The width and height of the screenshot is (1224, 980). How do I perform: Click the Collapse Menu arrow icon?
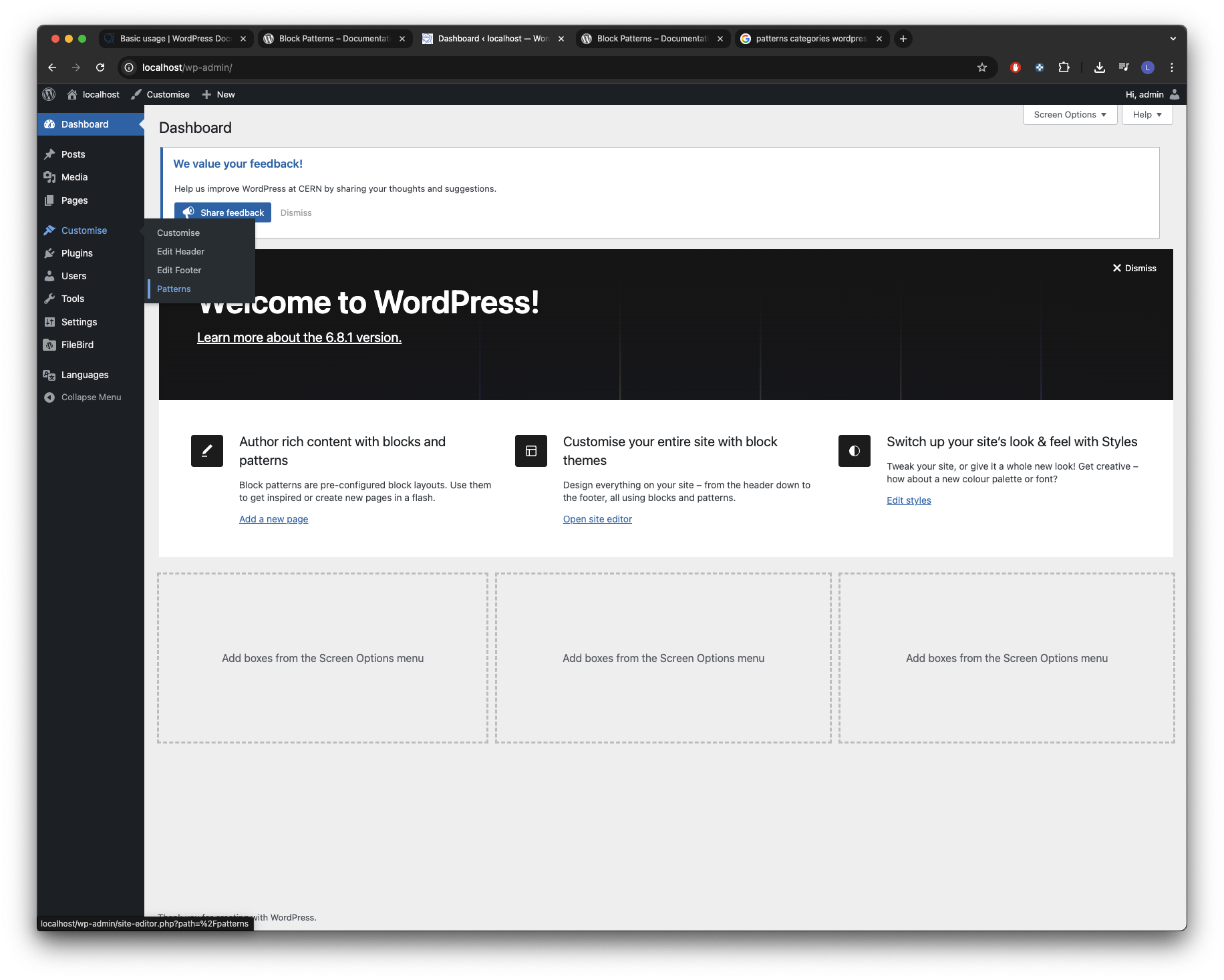tap(49, 397)
